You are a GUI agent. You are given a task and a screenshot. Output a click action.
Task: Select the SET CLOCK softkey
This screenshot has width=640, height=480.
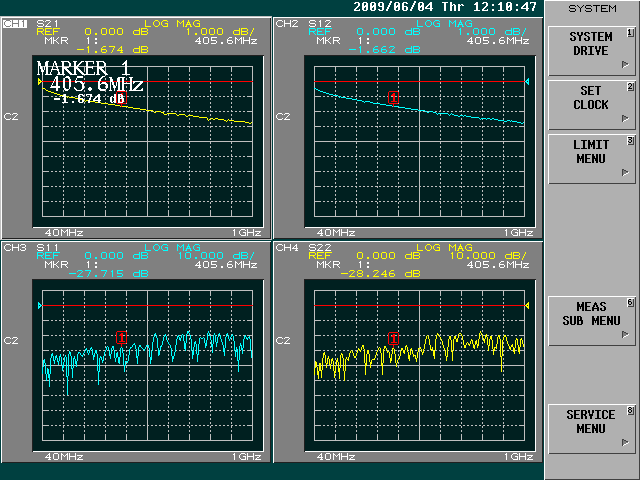click(x=591, y=105)
